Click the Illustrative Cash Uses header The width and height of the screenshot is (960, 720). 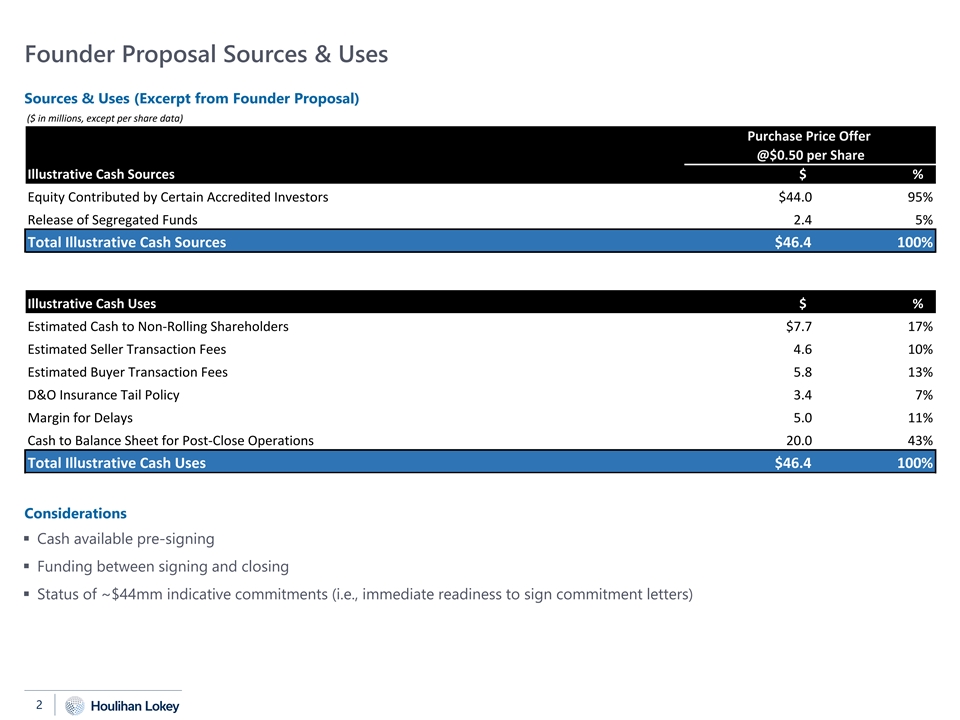pos(92,303)
